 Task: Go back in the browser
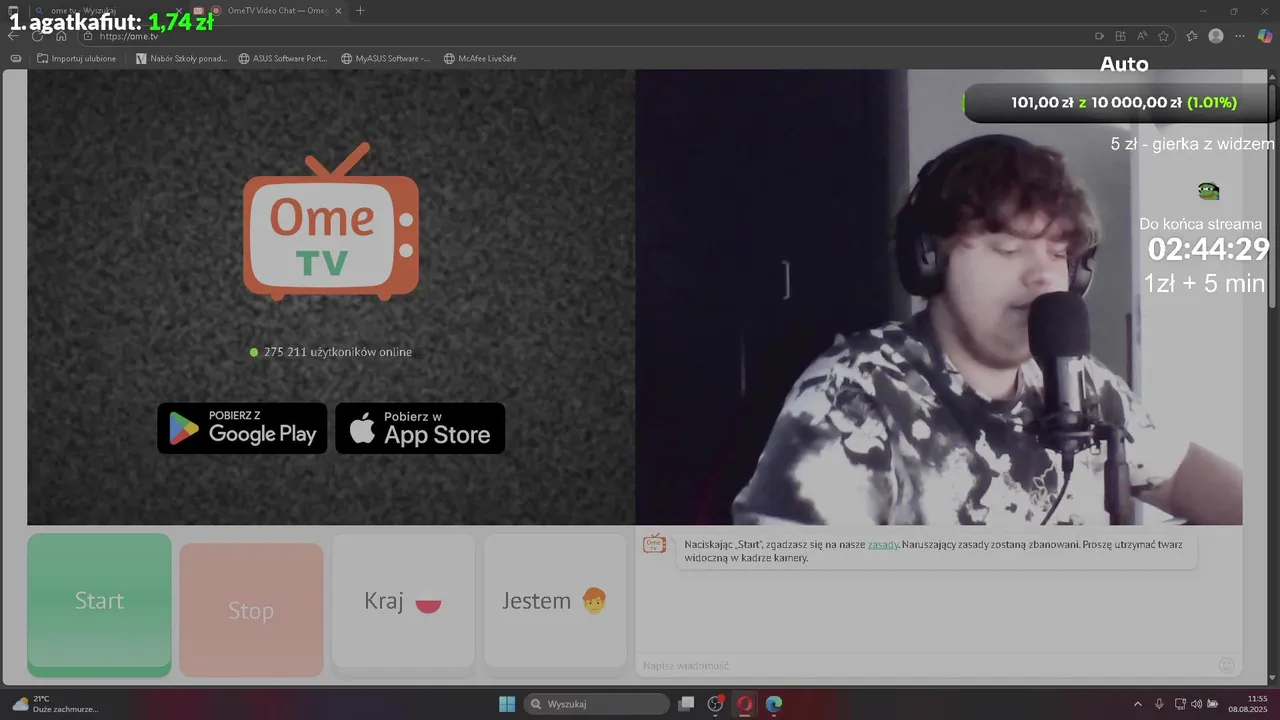click(x=13, y=36)
